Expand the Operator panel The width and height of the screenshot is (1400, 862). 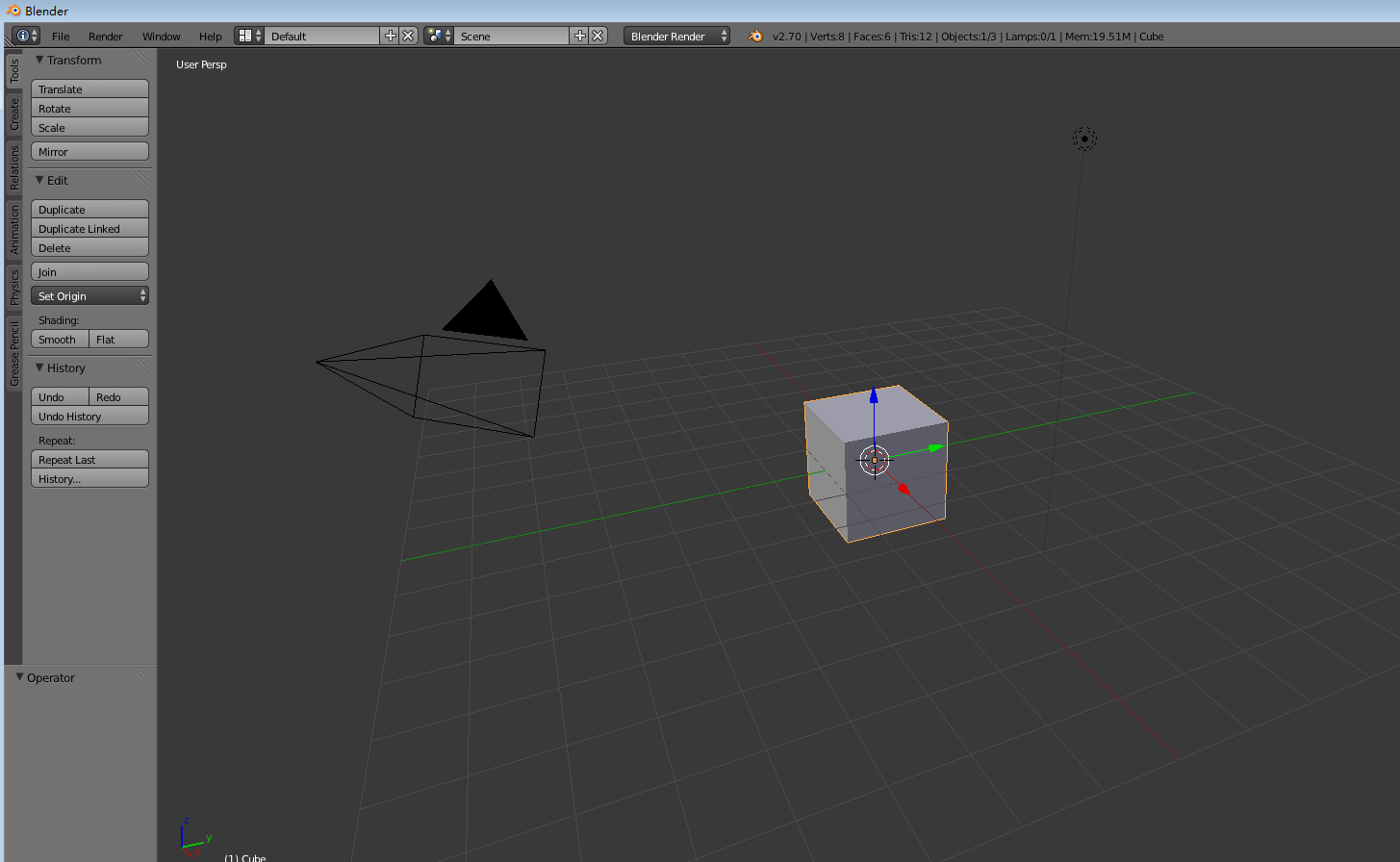pyautogui.click(x=19, y=677)
